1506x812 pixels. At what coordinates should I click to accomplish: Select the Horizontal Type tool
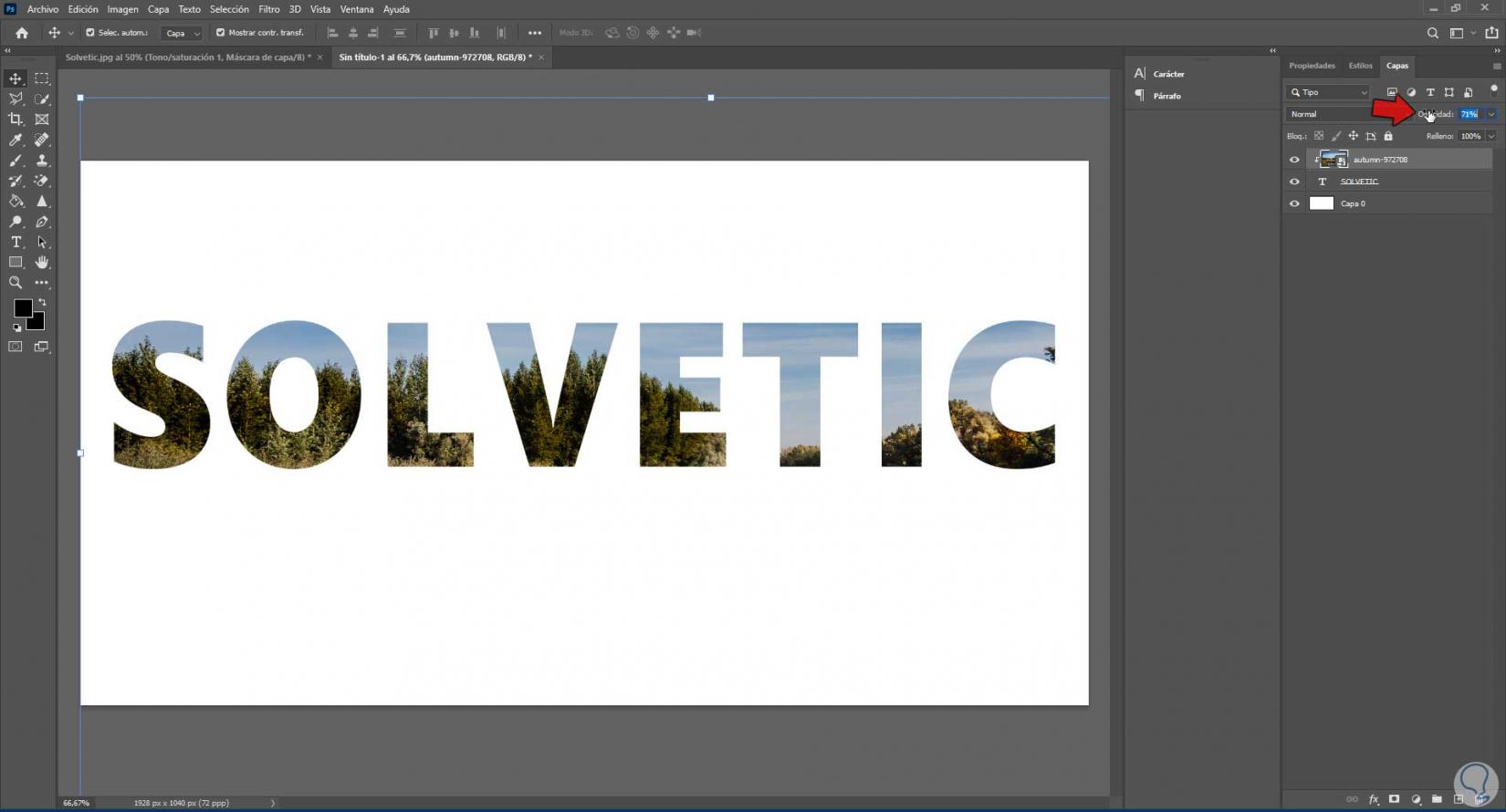pos(16,243)
